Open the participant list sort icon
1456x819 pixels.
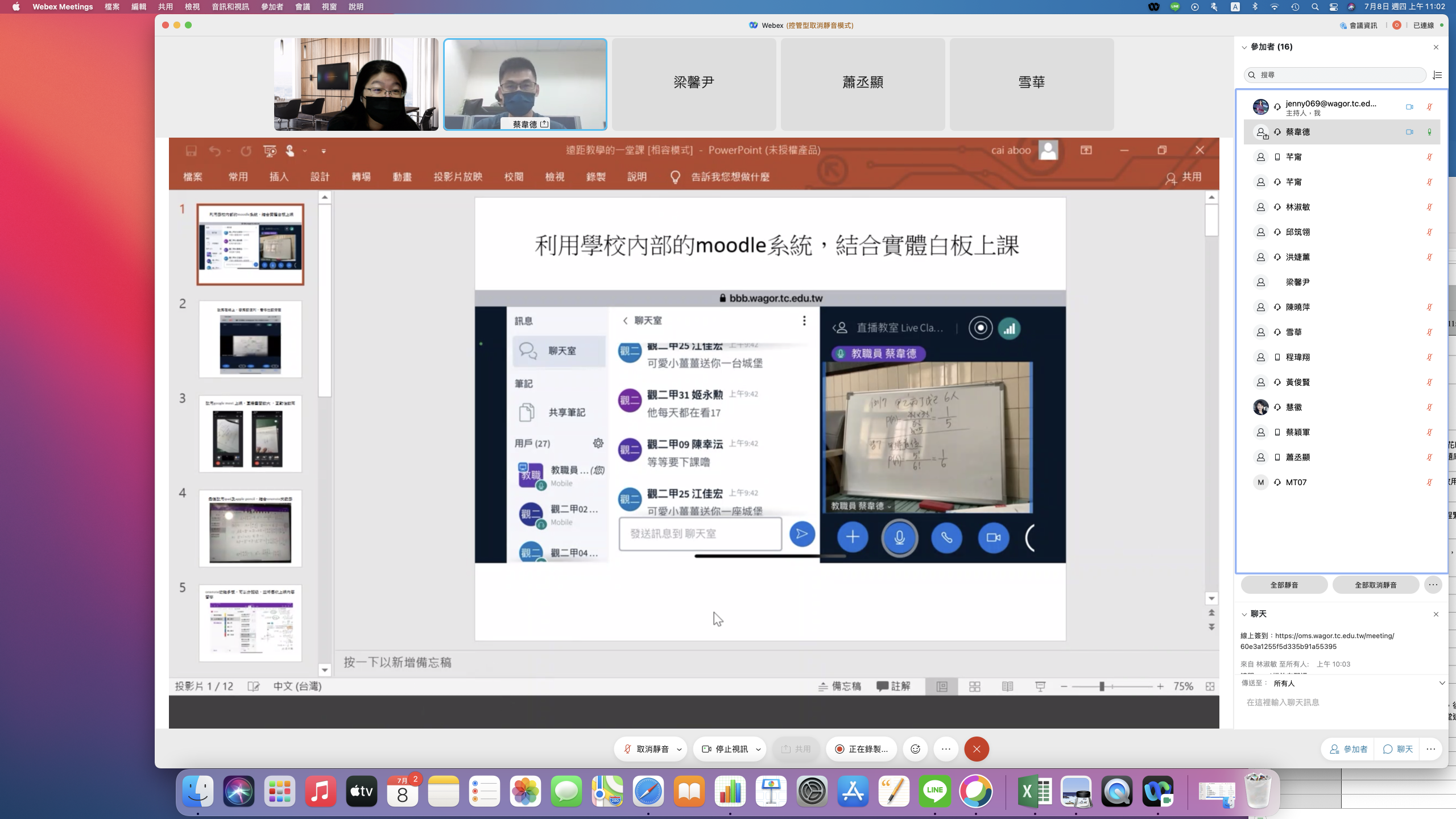[1437, 75]
